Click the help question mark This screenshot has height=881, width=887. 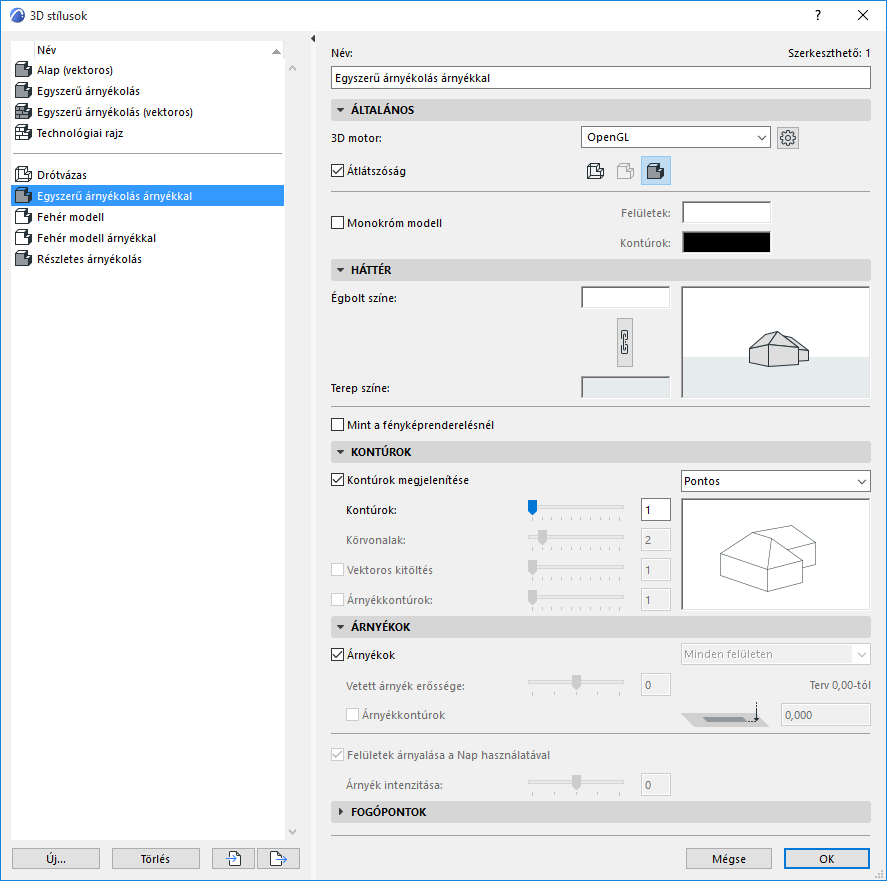818,15
